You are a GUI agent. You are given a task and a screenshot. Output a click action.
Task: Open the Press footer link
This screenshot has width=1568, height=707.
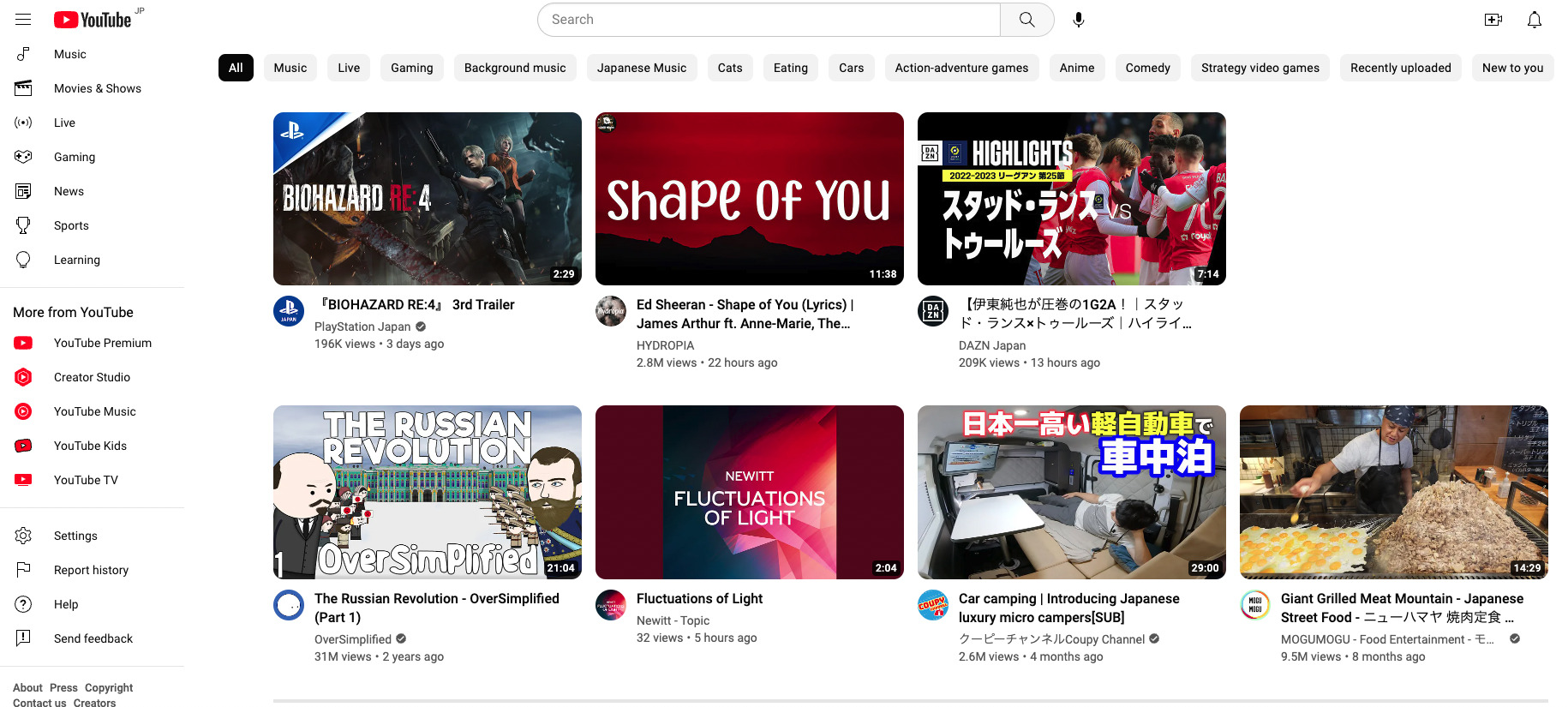(x=63, y=687)
